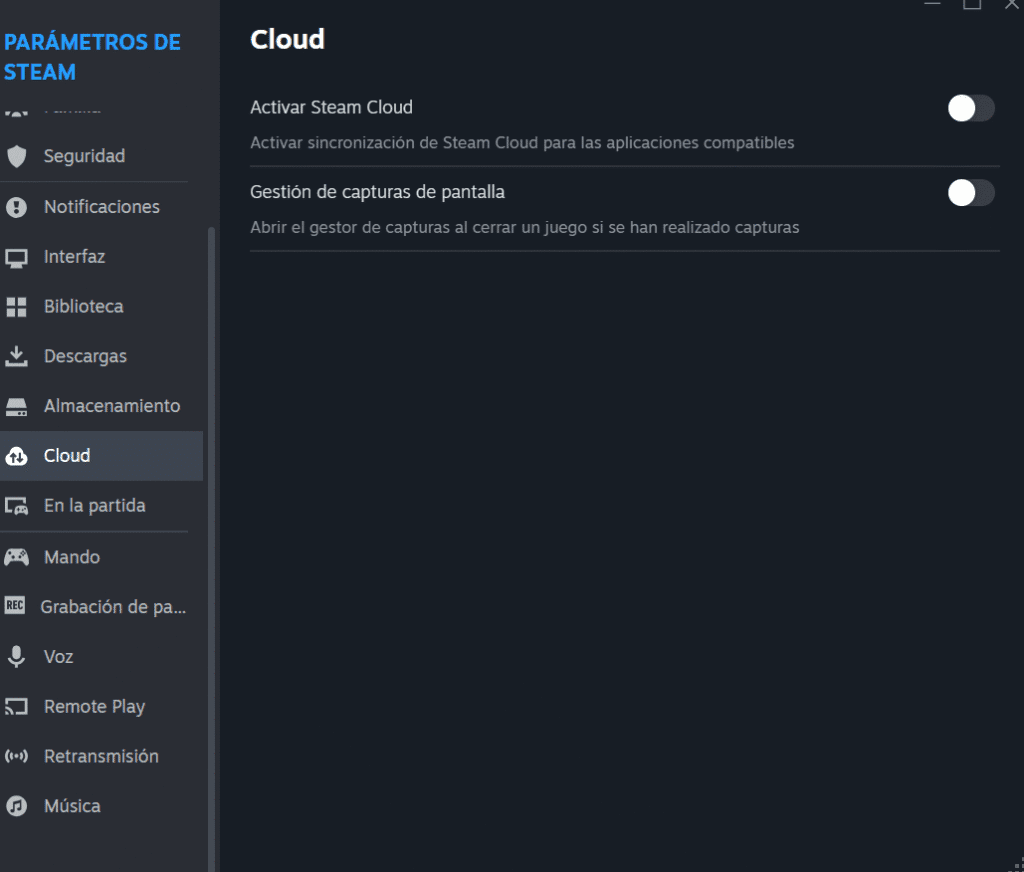Maximize the Steam settings window

pyautogui.click(x=972, y=5)
